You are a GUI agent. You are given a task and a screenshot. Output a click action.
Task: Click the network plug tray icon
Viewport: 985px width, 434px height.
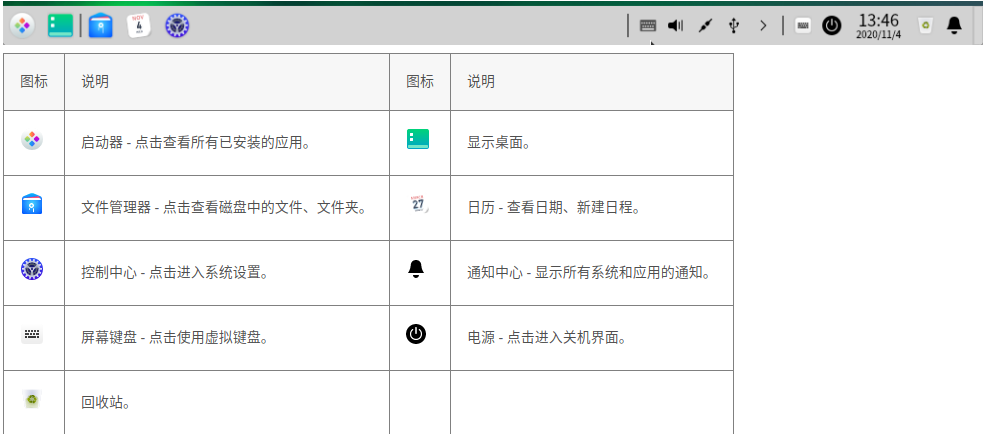[704, 26]
